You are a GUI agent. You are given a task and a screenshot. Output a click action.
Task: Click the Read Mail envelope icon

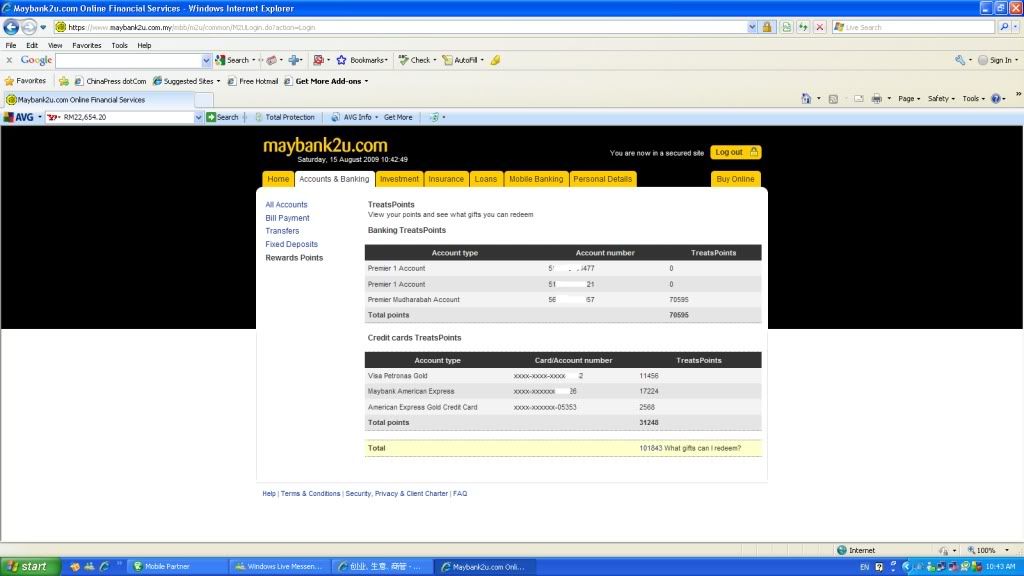pos(859,99)
